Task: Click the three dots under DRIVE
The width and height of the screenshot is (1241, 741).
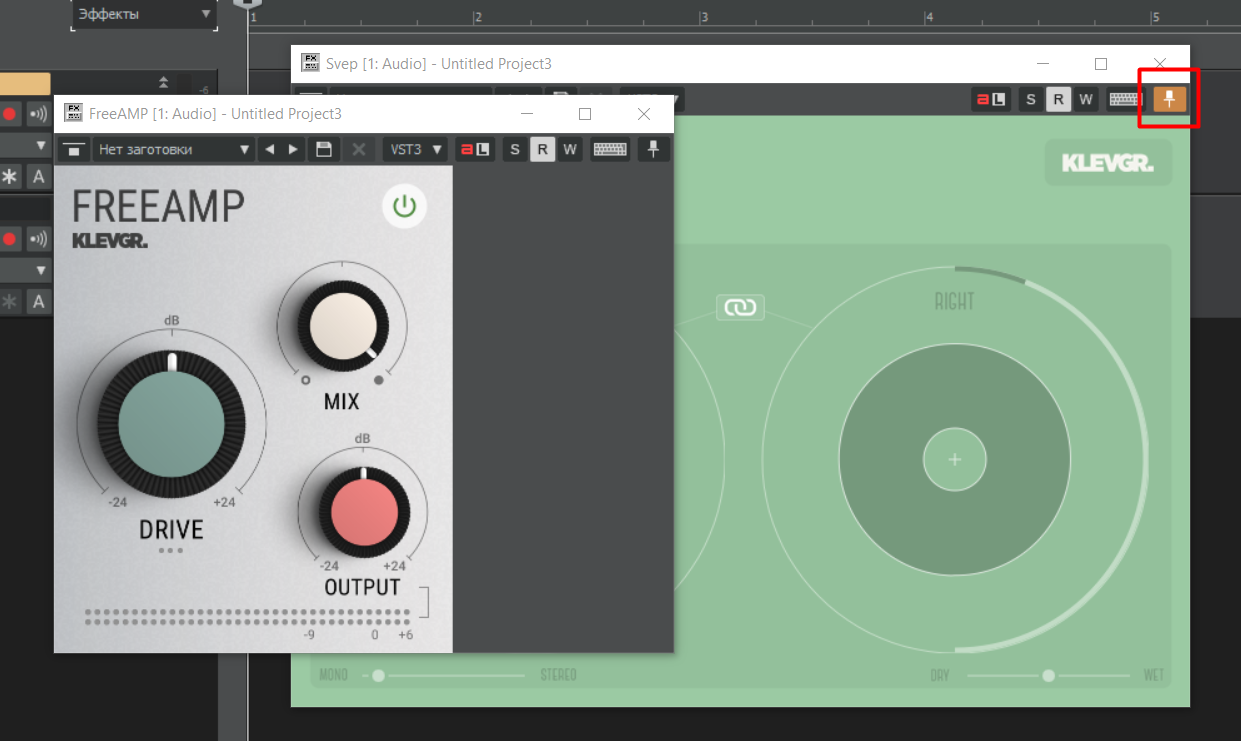Action: [x=171, y=550]
